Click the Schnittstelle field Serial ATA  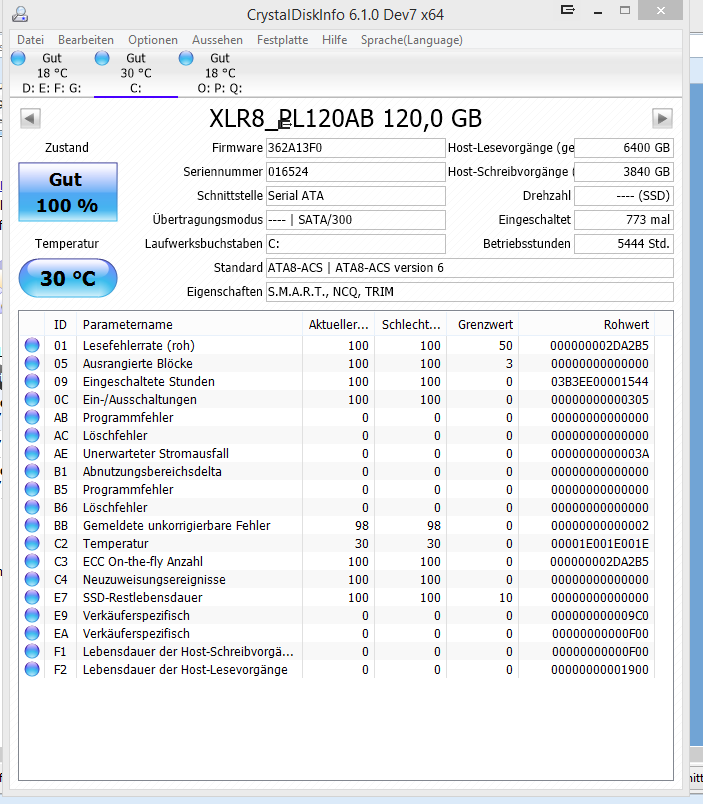[355, 196]
